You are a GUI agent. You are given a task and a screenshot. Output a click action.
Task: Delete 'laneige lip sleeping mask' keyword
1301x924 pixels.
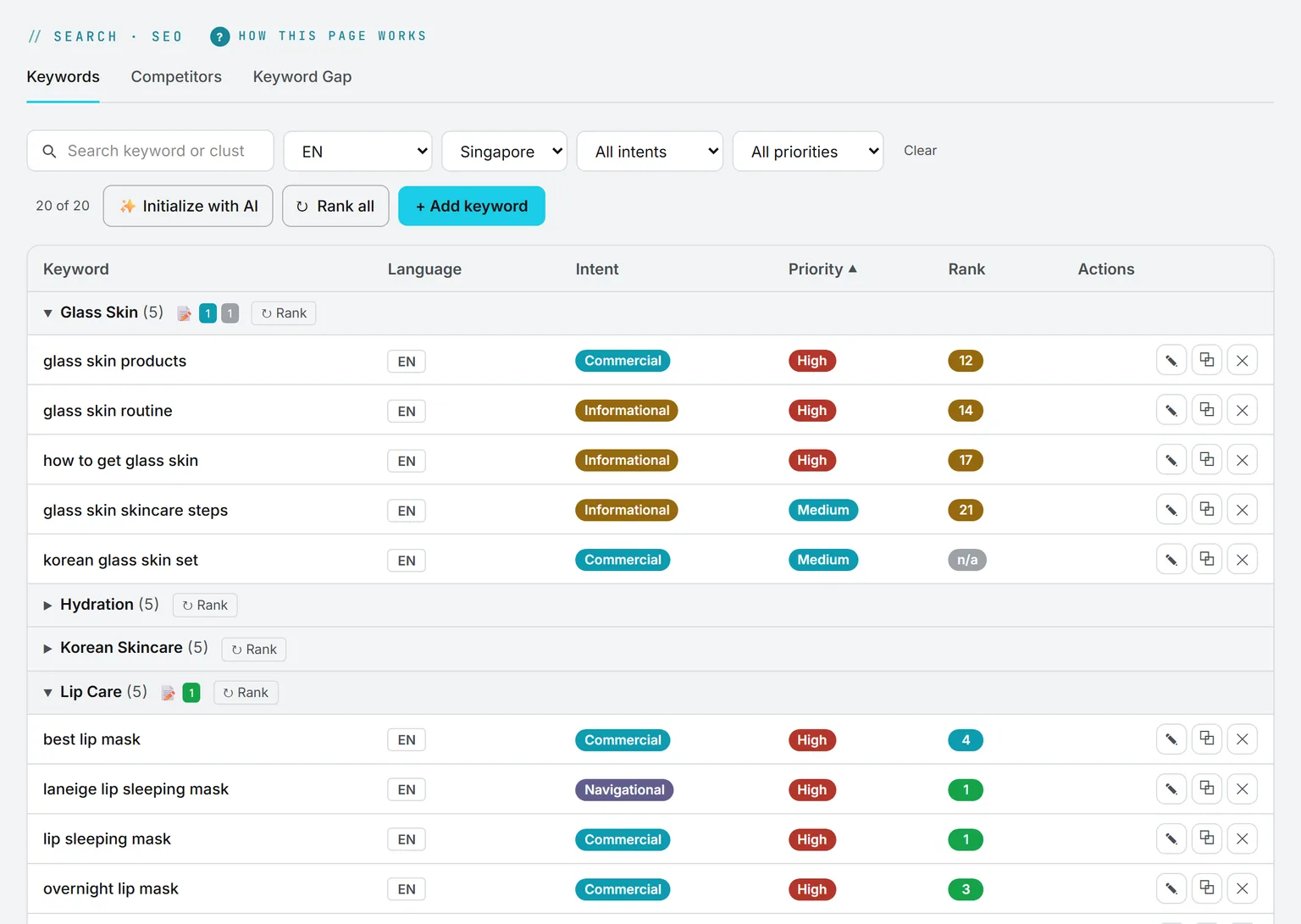coord(1243,789)
